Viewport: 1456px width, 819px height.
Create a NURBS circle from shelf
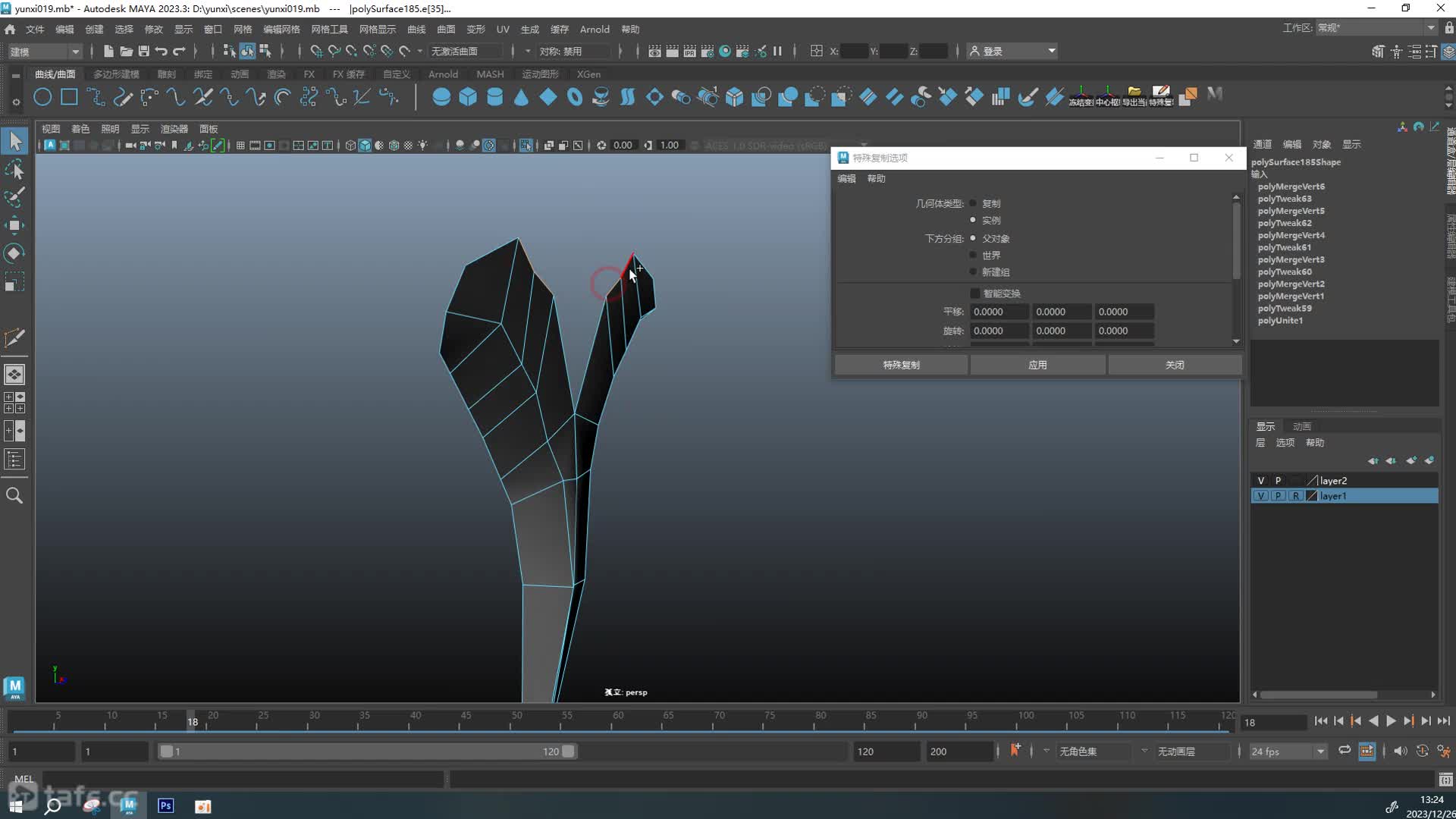click(x=42, y=97)
